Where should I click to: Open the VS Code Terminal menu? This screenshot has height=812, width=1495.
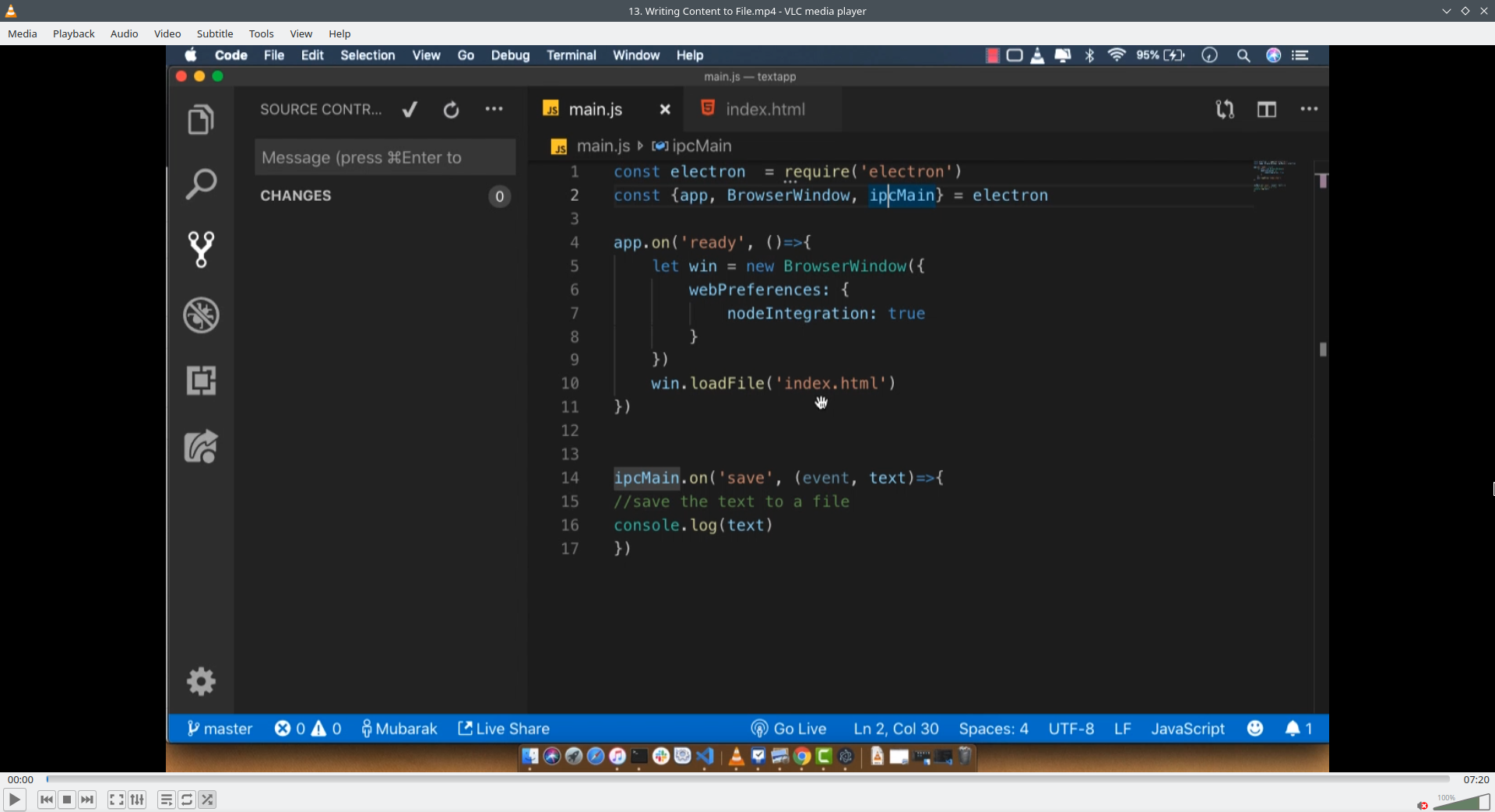[572, 55]
